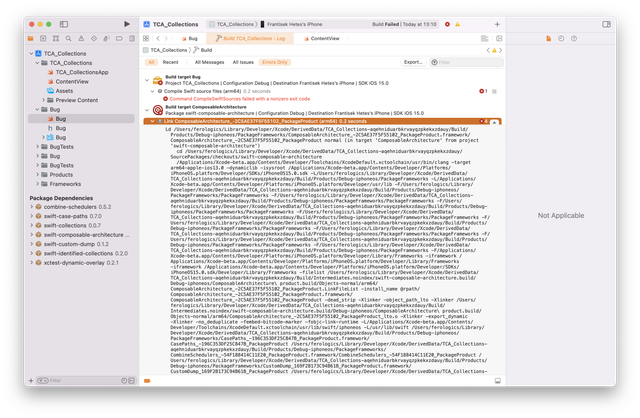
Task: Open the Find navigator magnifier icon
Action: click(69, 38)
